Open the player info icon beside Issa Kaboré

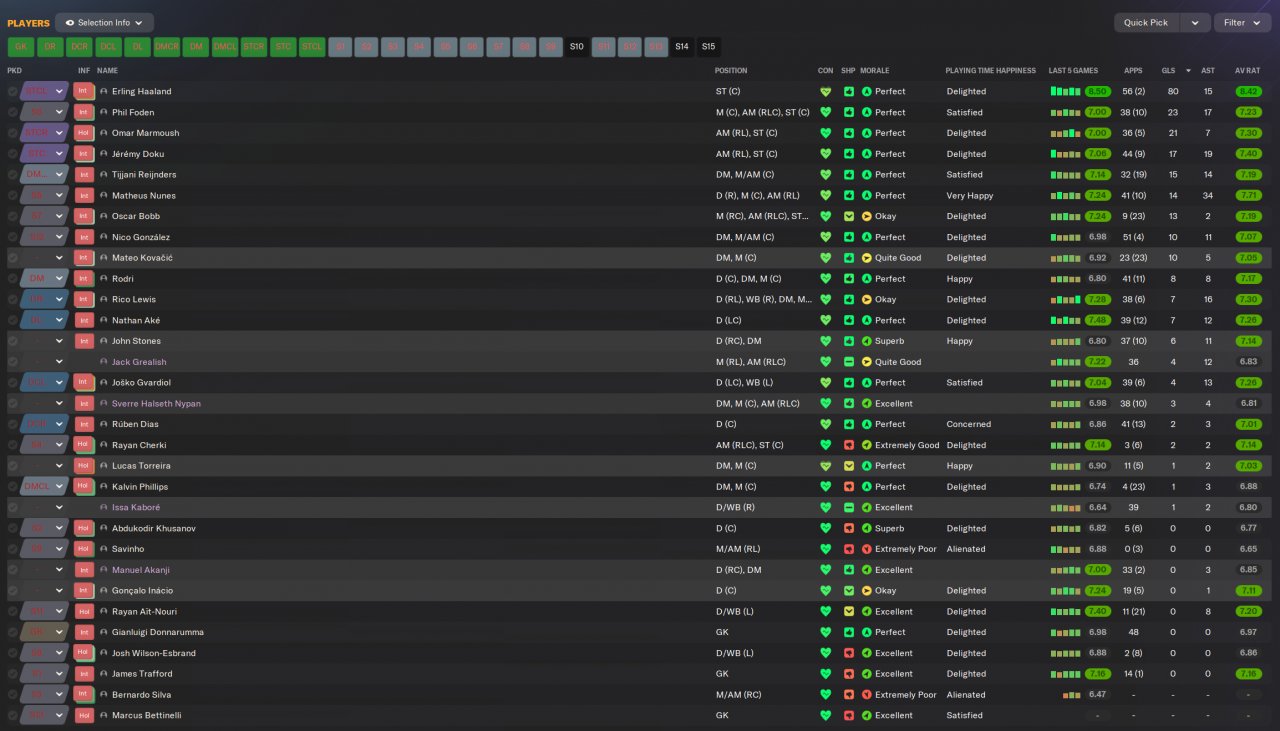click(x=104, y=507)
